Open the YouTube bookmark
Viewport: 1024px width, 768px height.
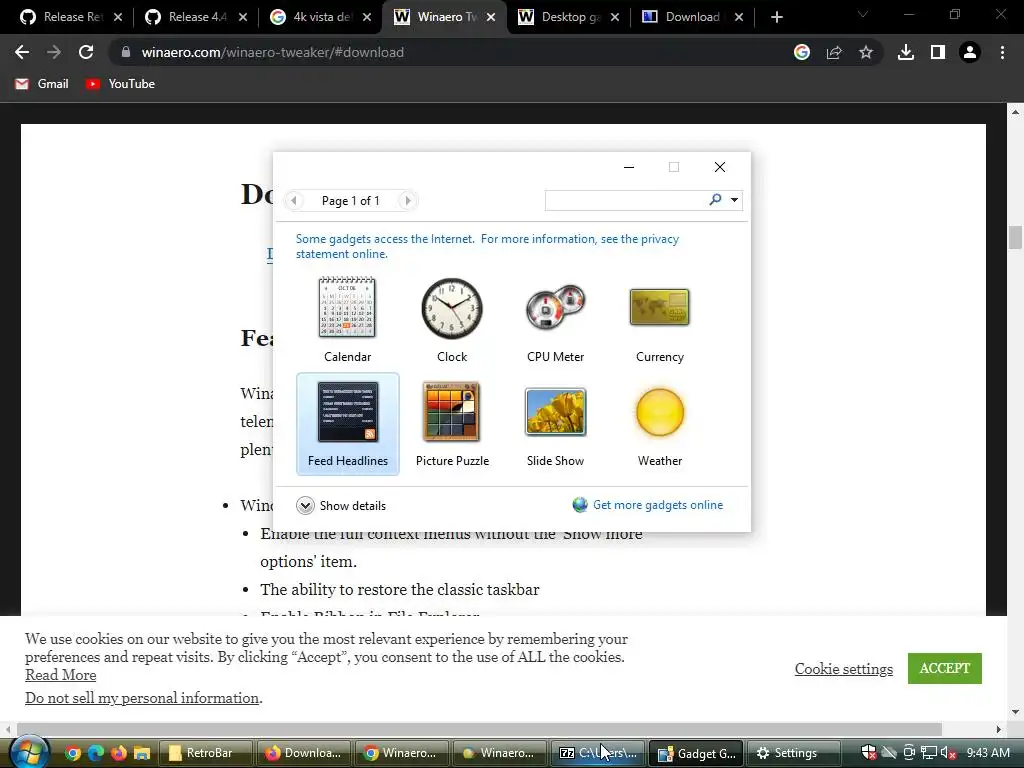[120, 84]
